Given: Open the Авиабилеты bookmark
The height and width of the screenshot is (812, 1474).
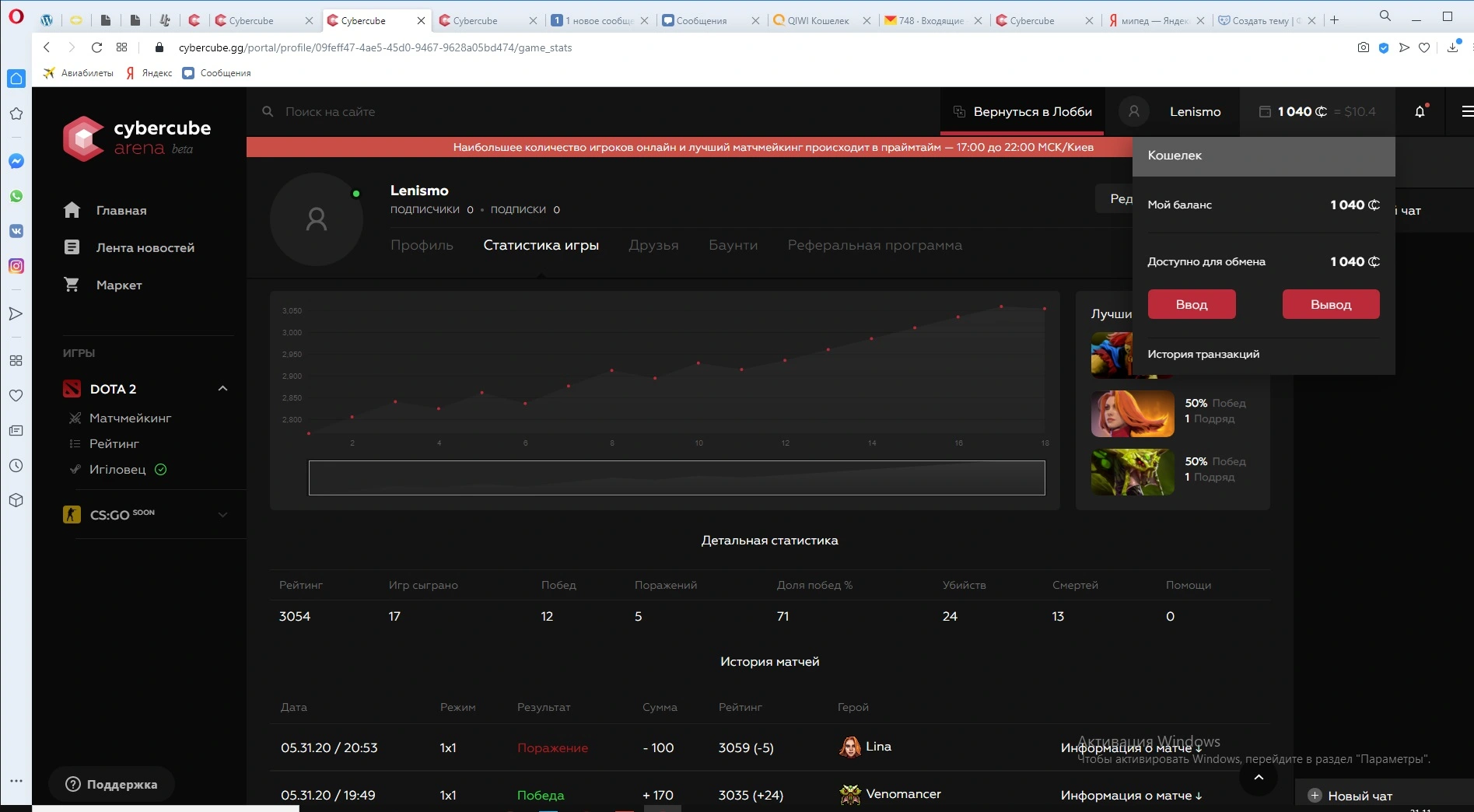Looking at the screenshot, I should (78, 73).
